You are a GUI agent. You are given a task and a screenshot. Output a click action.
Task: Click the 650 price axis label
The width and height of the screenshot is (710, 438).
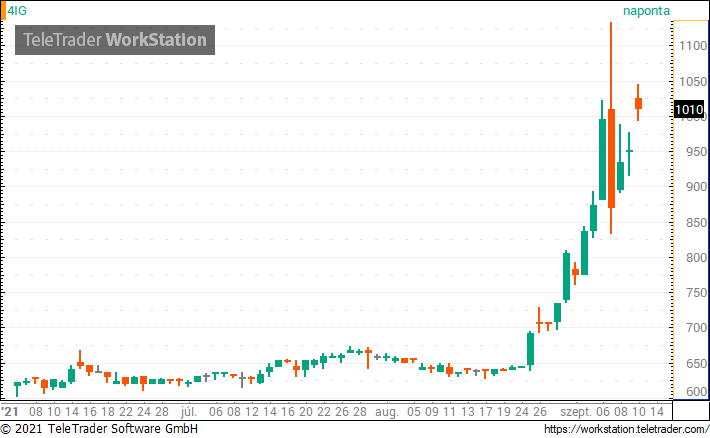click(696, 364)
